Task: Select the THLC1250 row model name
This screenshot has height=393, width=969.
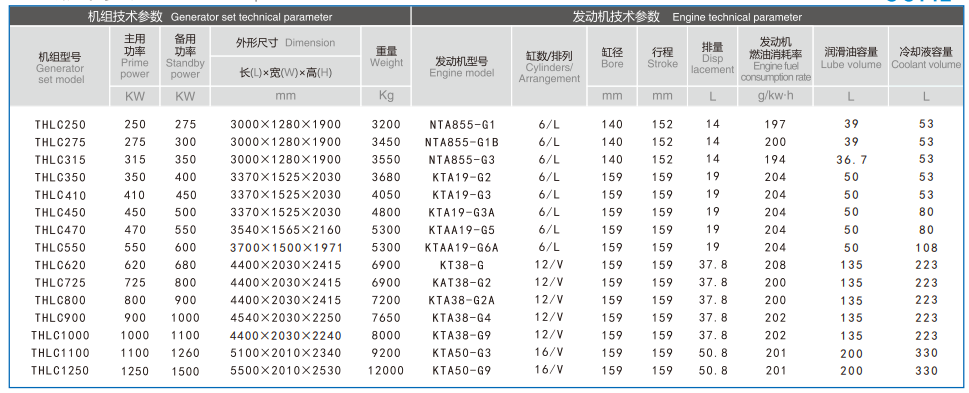Action: [x=59, y=371]
